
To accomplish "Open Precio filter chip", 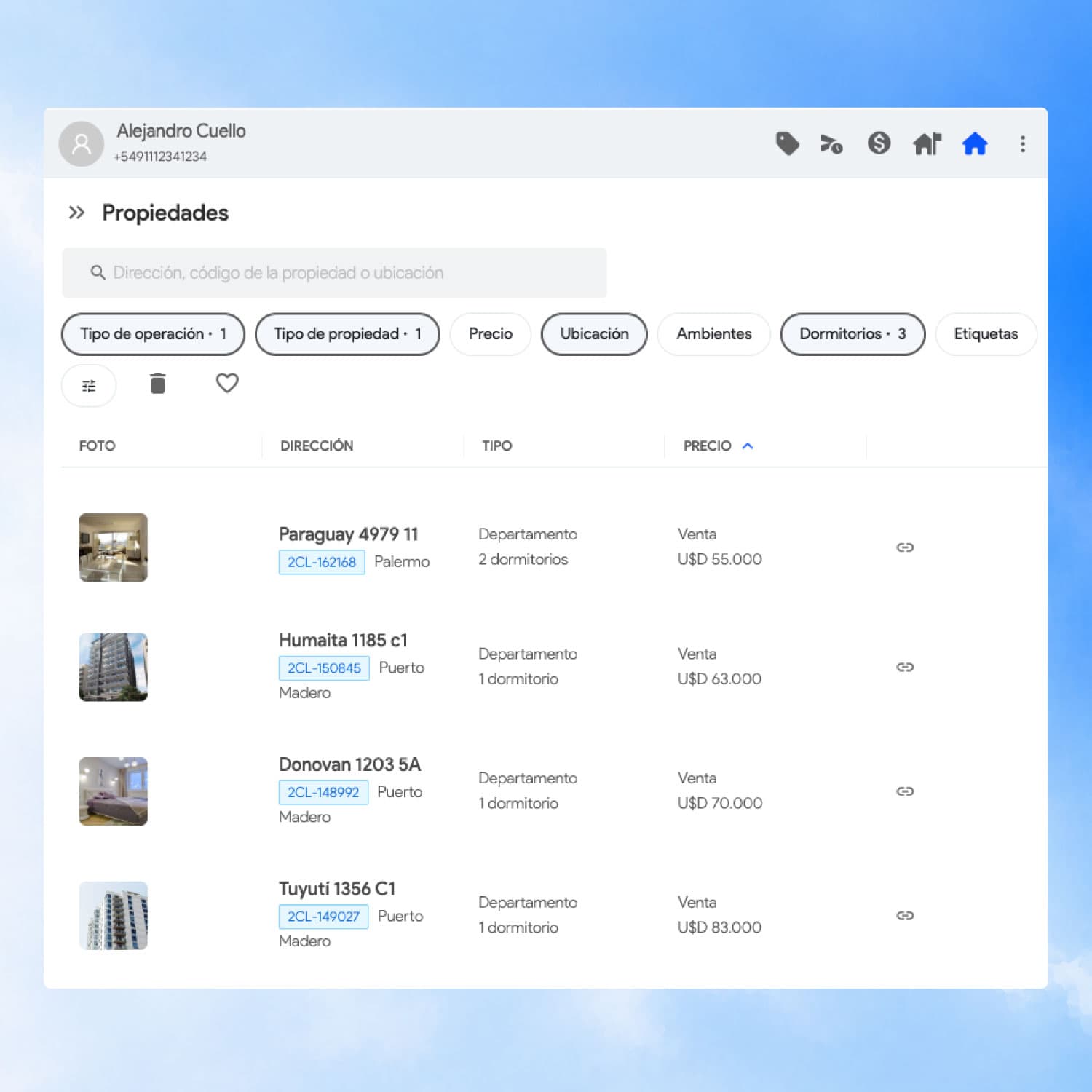I will [x=491, y=334].
